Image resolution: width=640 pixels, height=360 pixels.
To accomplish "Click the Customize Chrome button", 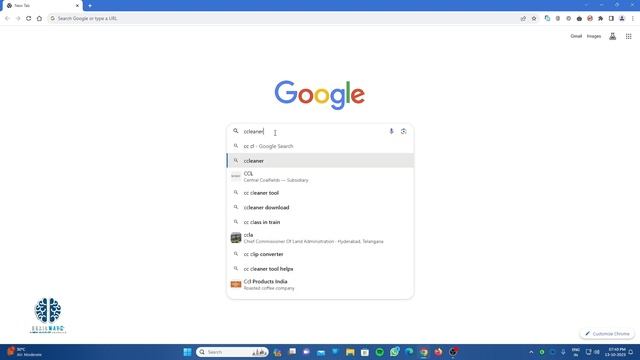I will coord(607,334).
